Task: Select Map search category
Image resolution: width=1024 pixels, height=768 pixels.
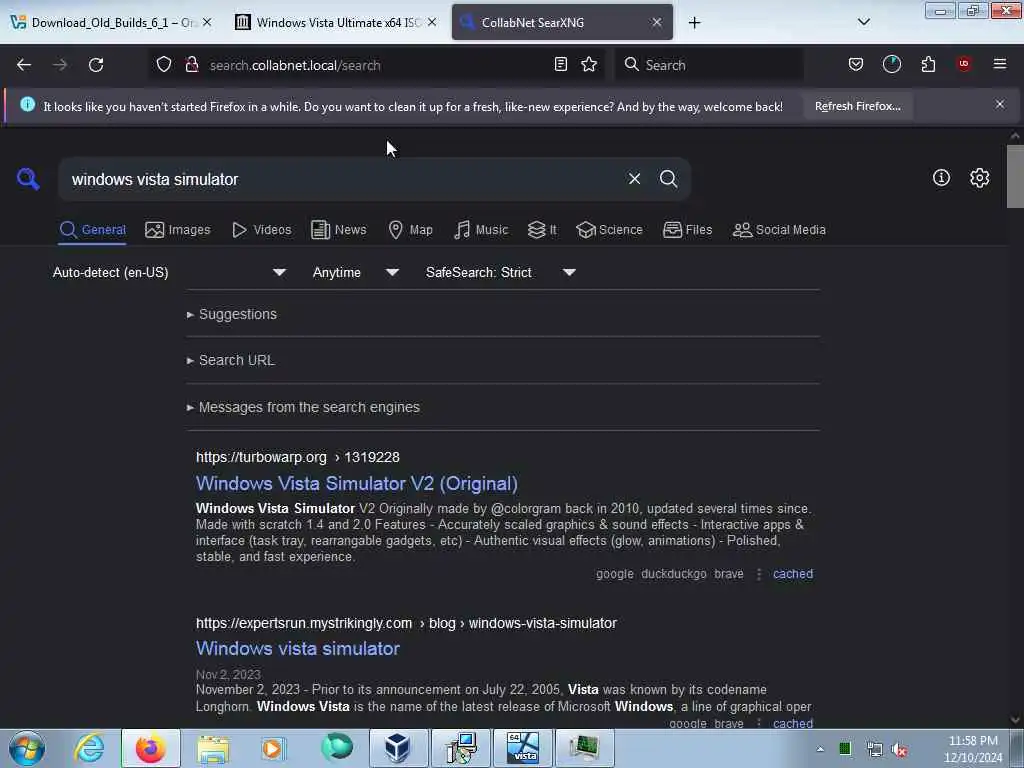Action: pyautogui.click(x=410, y=230)
